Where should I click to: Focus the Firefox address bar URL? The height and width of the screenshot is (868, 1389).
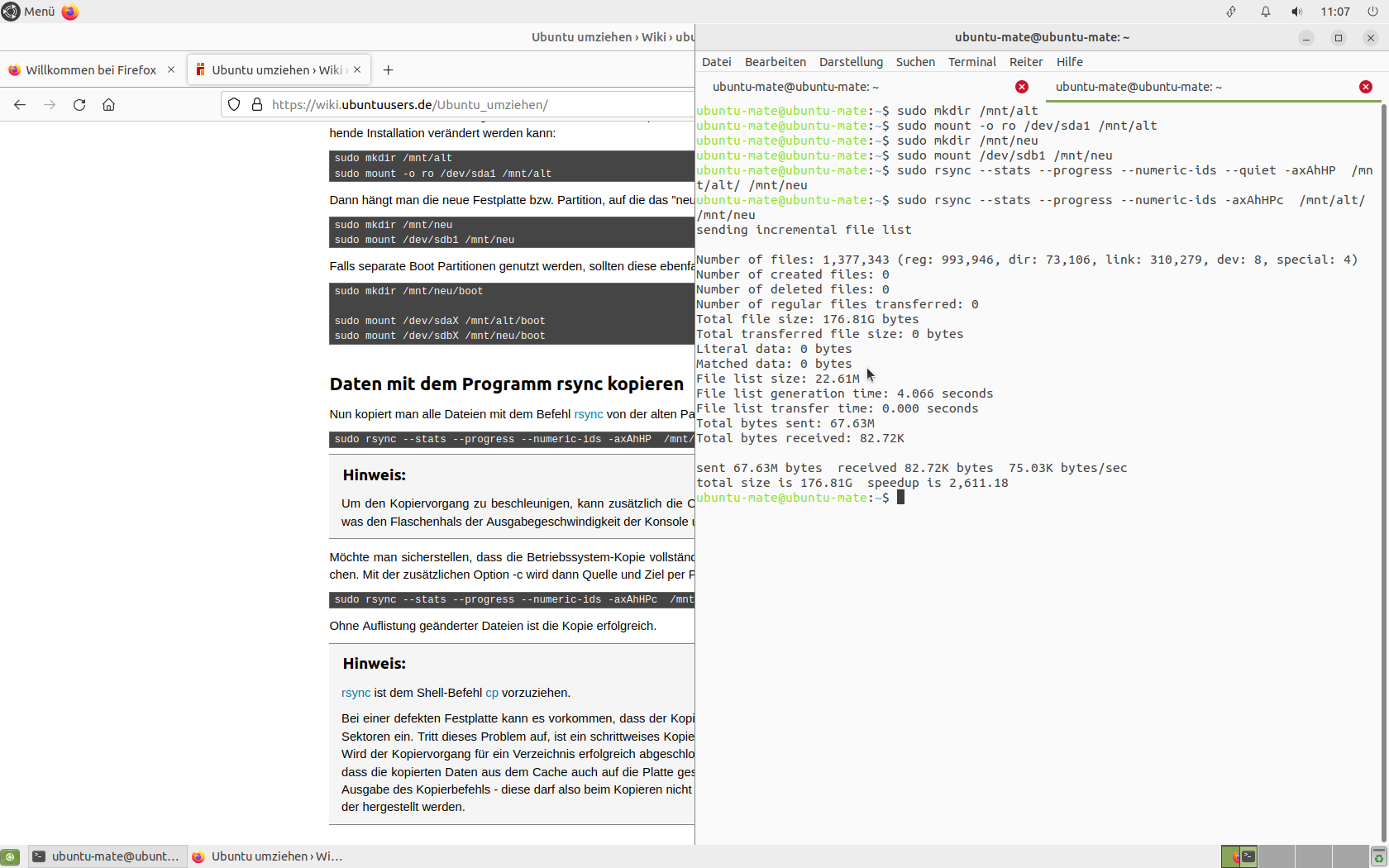coord(409,105)
